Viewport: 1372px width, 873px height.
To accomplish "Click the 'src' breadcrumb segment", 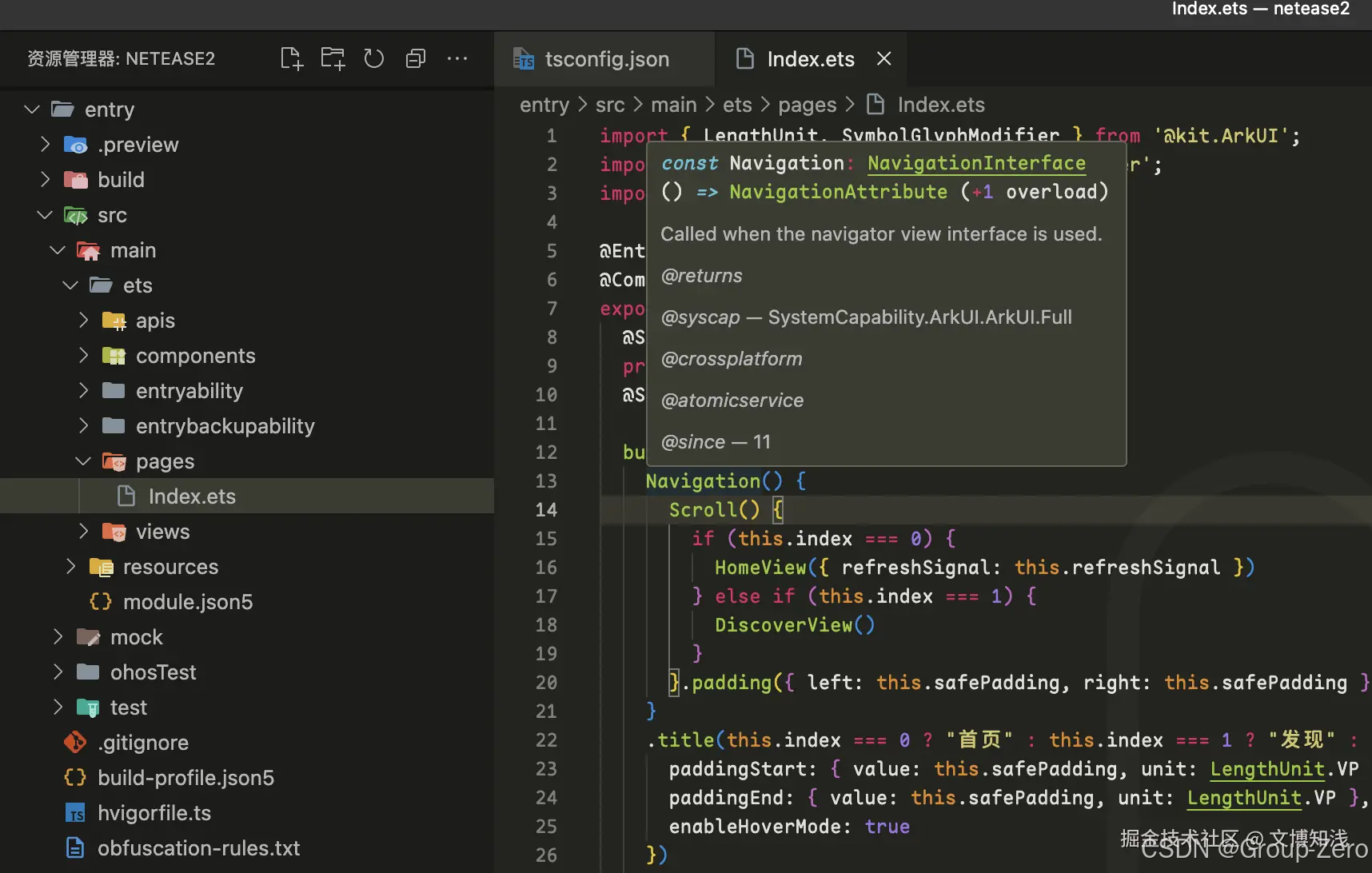I will (x=610, y=105).
